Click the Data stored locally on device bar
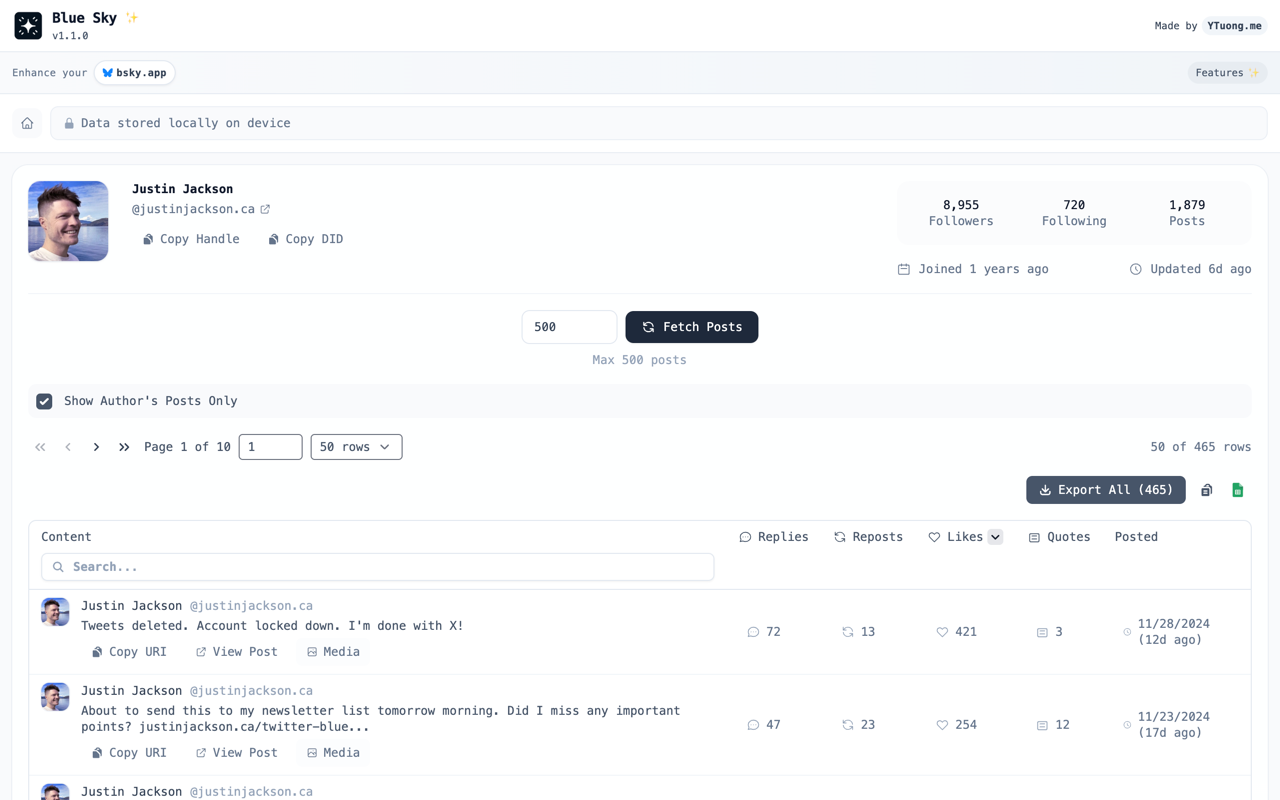The image size is (1280, 800). (659, 123)
